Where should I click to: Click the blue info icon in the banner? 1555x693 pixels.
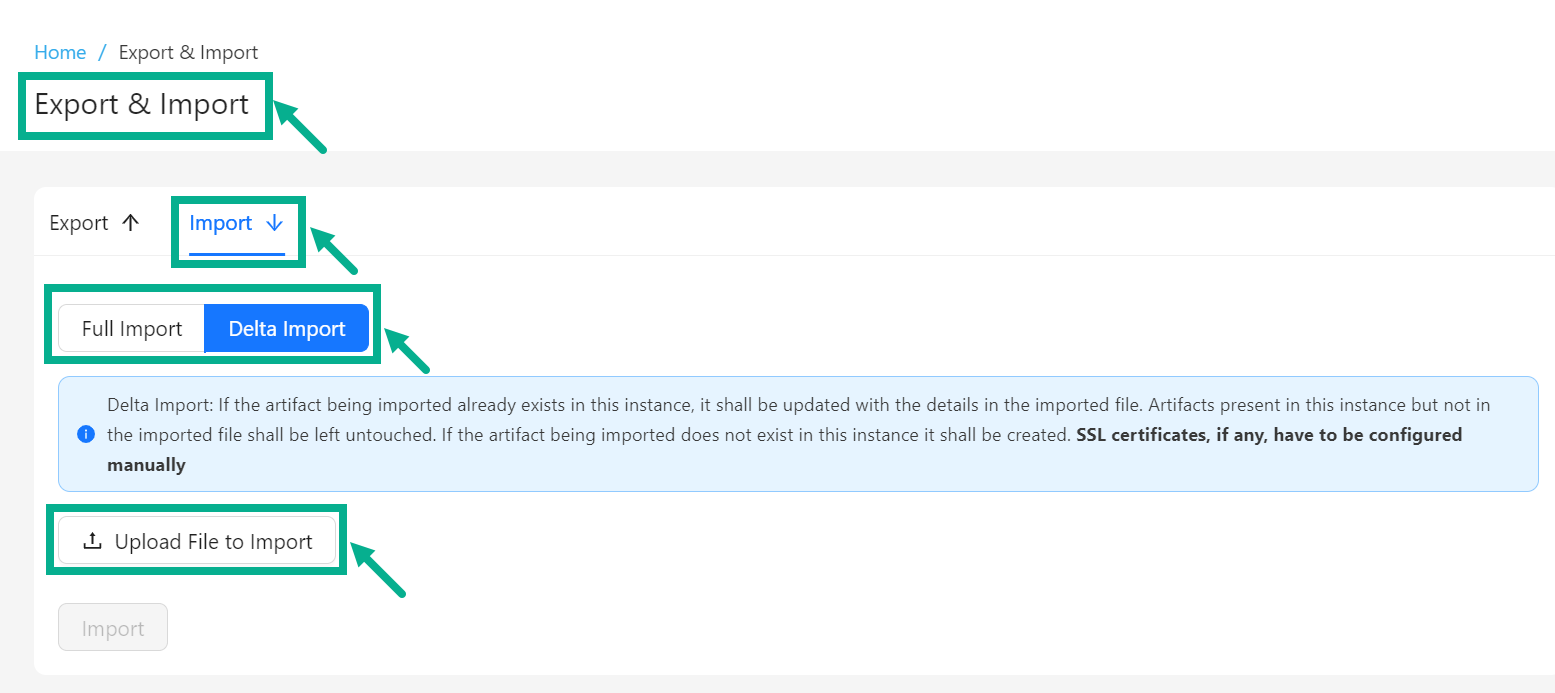click(86, 434)
